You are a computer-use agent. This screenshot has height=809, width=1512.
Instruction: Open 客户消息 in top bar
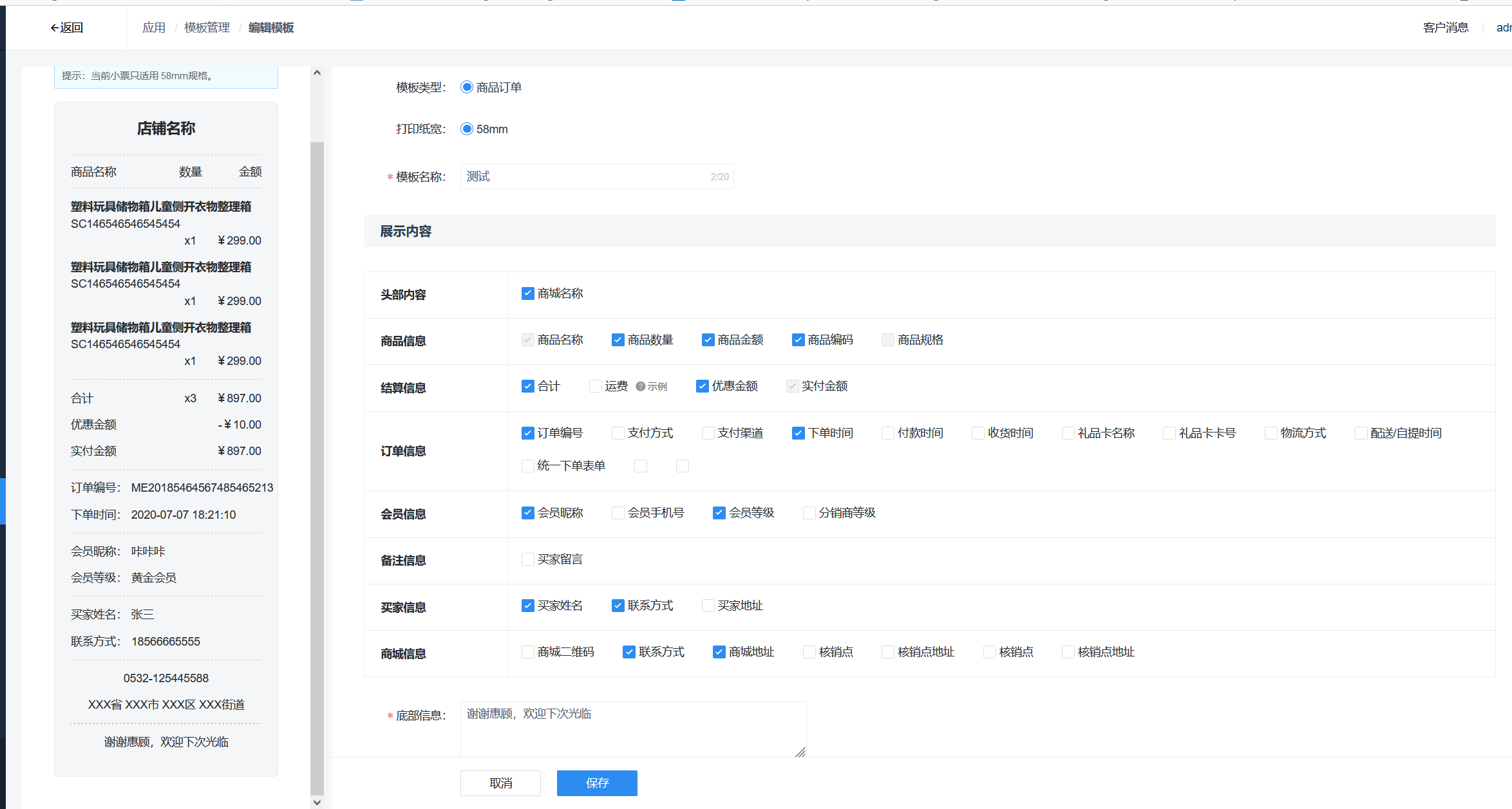pos(1446,28)
